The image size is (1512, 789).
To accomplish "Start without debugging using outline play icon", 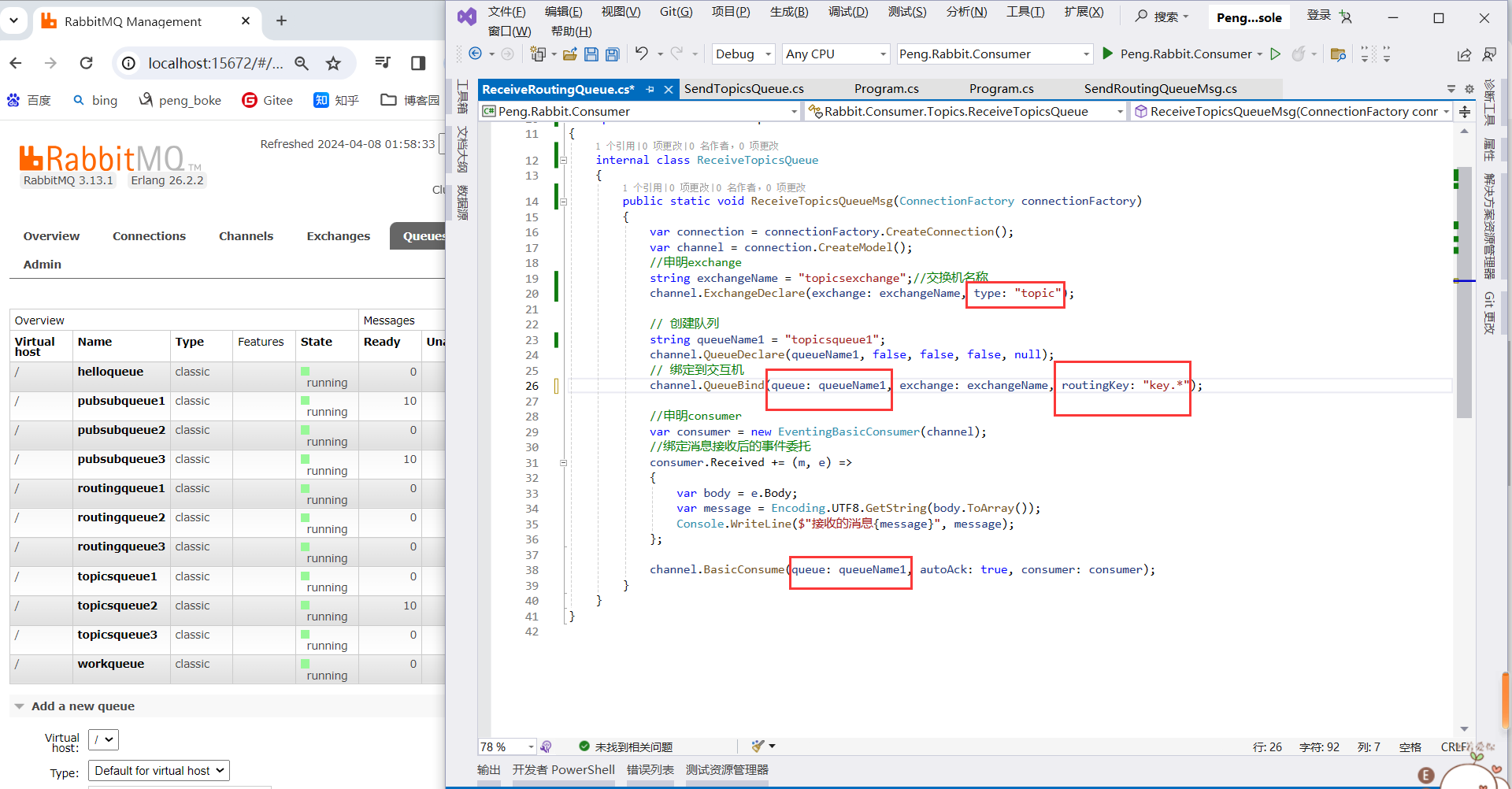I will (1276, 54).
